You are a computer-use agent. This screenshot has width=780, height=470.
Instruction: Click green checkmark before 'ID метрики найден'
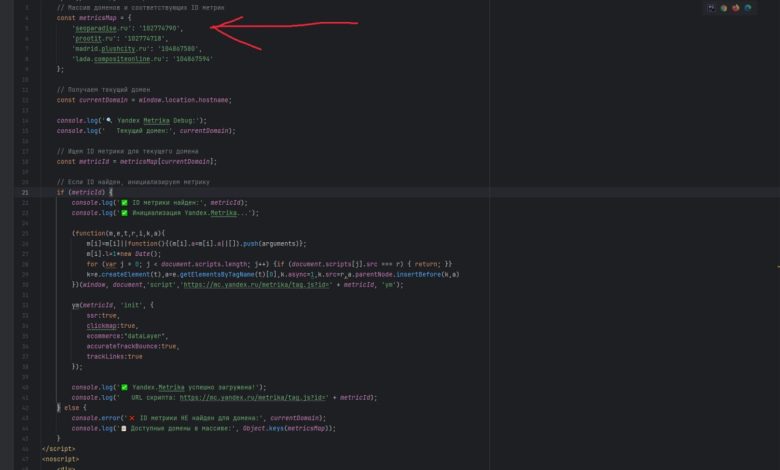(x=124, y=202)
